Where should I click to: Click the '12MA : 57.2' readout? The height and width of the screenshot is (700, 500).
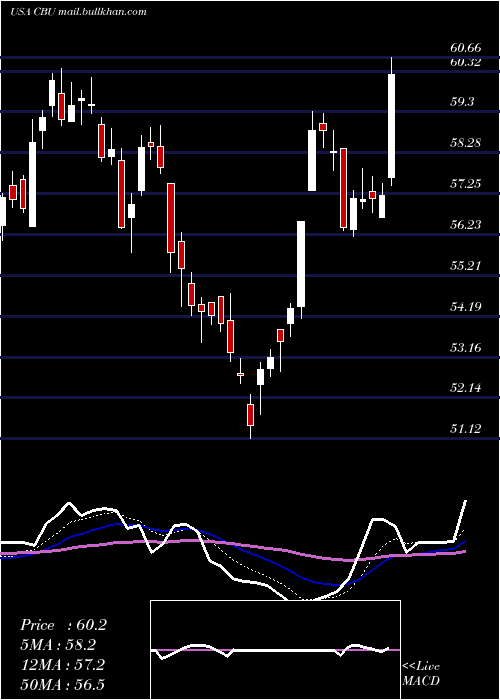point(62,665)
